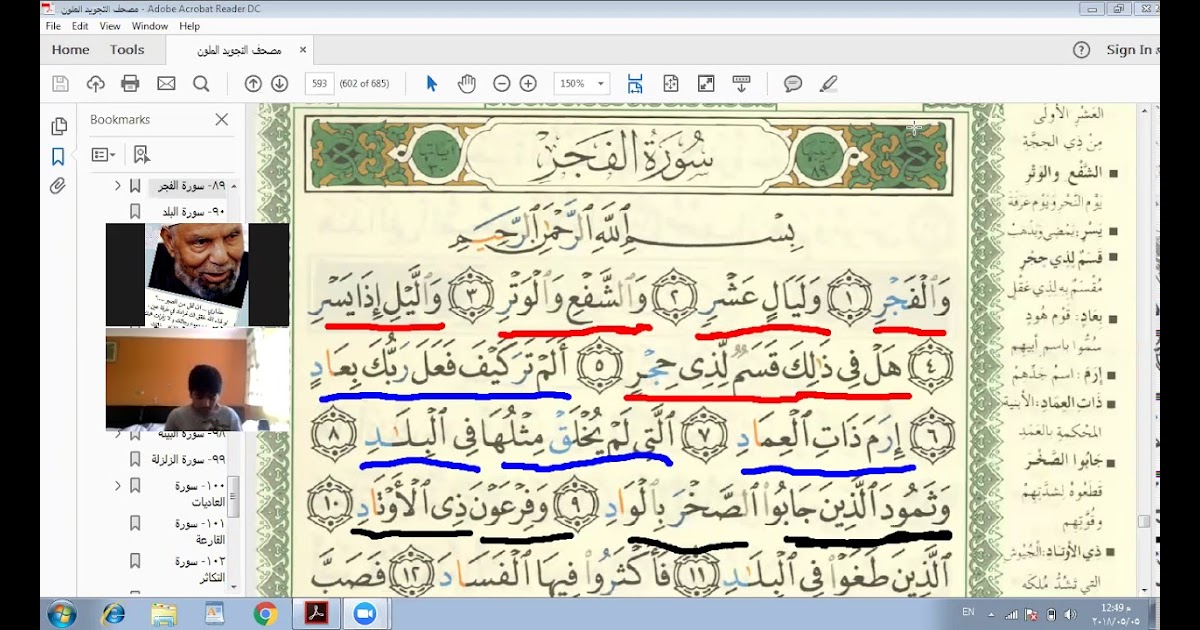Open Internet Explorer from the taskbar
The width and height of the screenshot is (1200, 630).
(114, 614)
